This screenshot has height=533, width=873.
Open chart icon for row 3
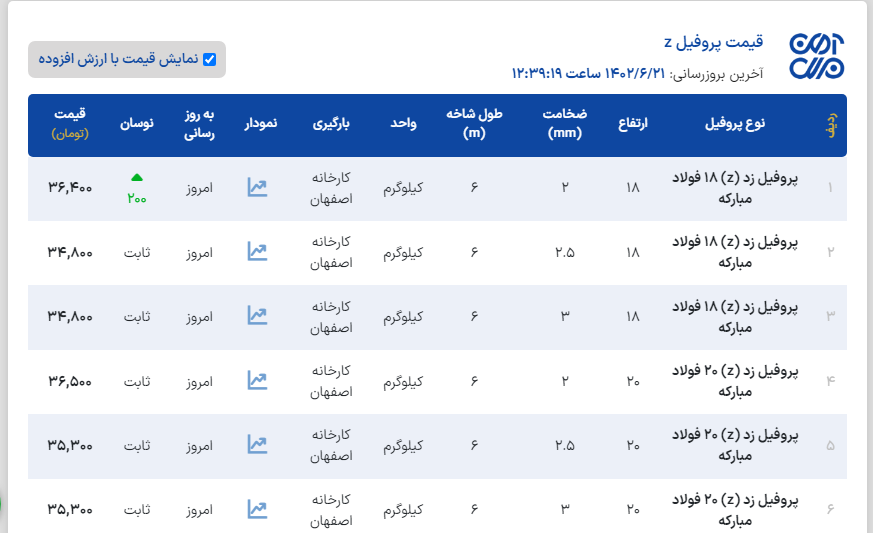coord(258,316)
